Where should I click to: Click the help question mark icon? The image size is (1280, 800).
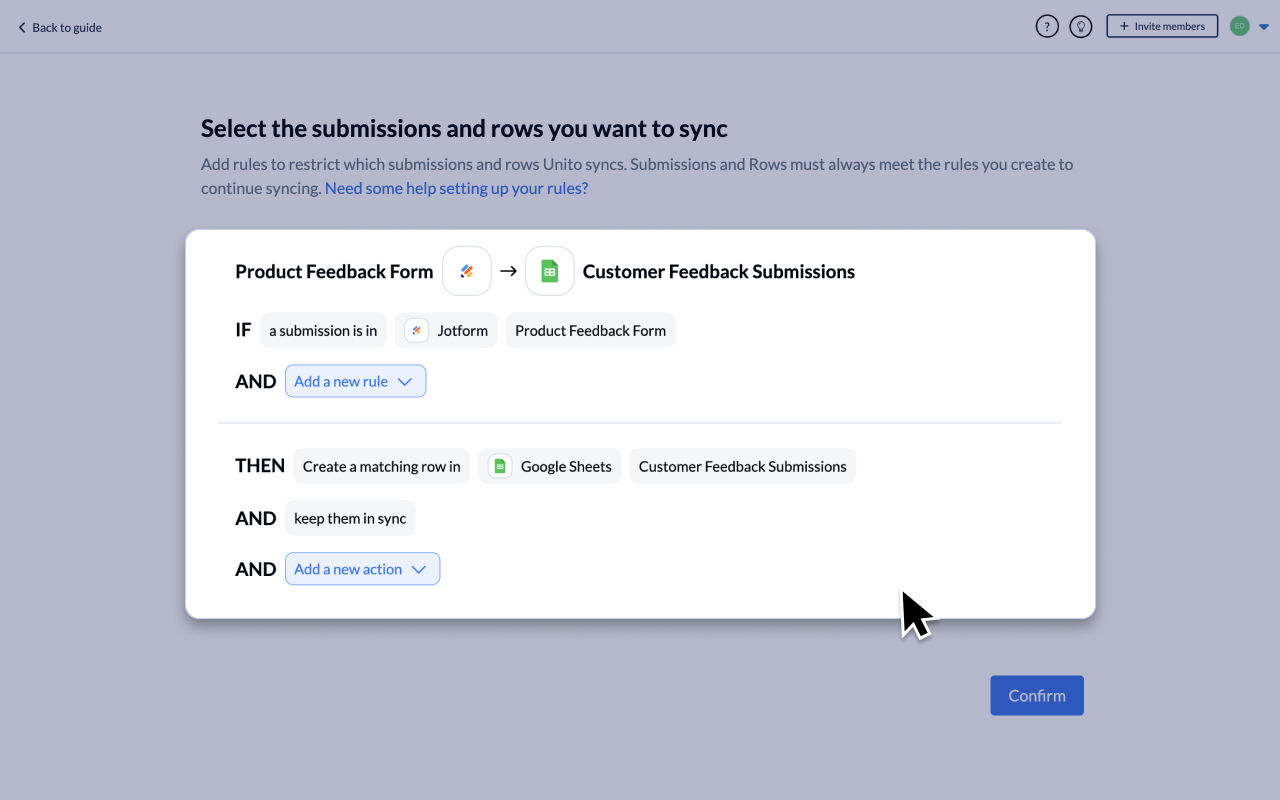coord(1046,27)
